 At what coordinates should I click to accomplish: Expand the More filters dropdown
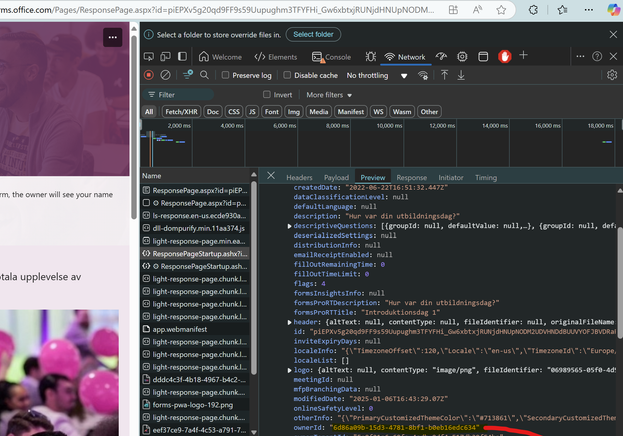click(x=330, y=95)
